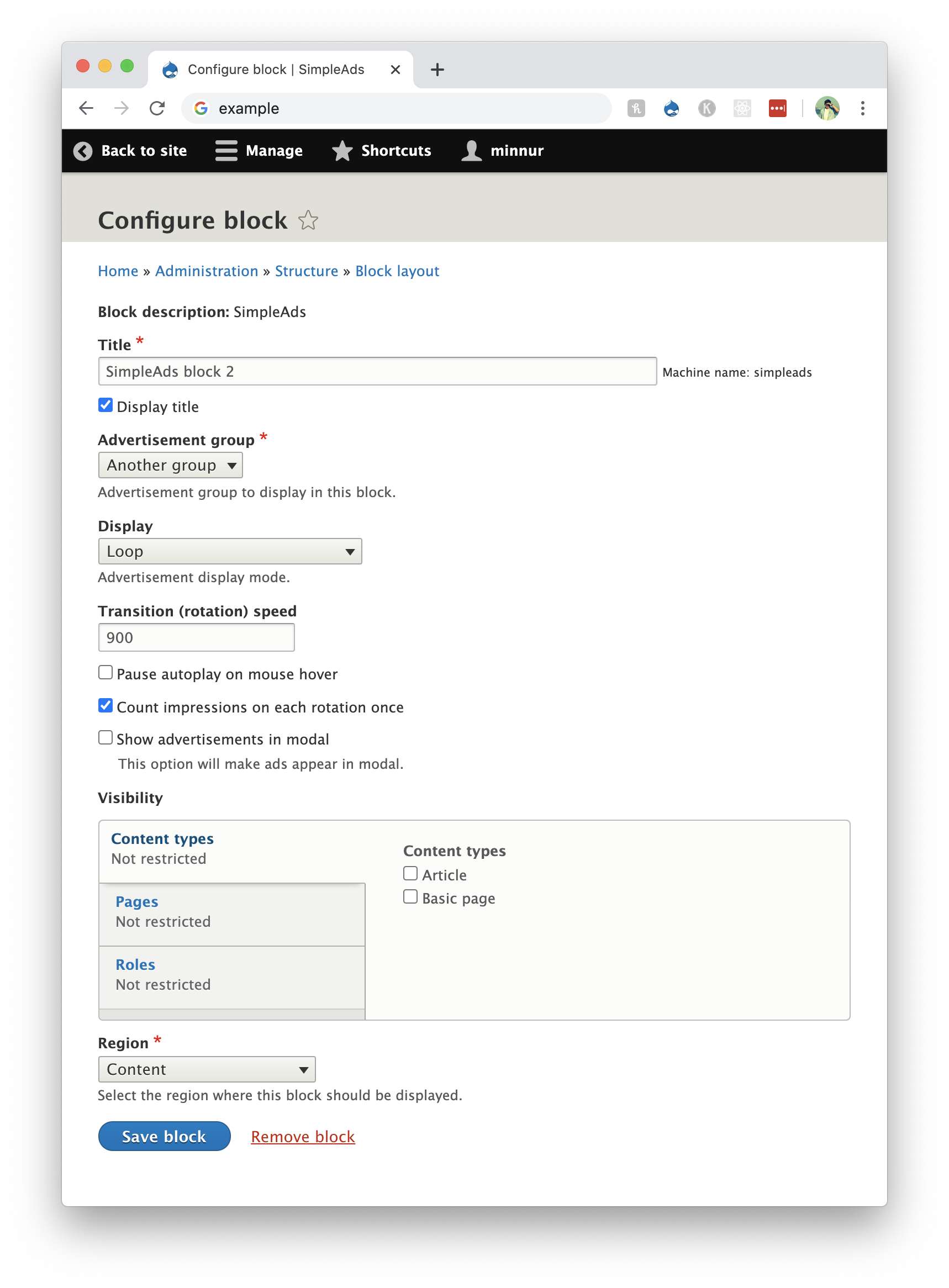Screen dimensions: 949x1288
Task: Click the React extension icon
Action: tap(742, 108)
